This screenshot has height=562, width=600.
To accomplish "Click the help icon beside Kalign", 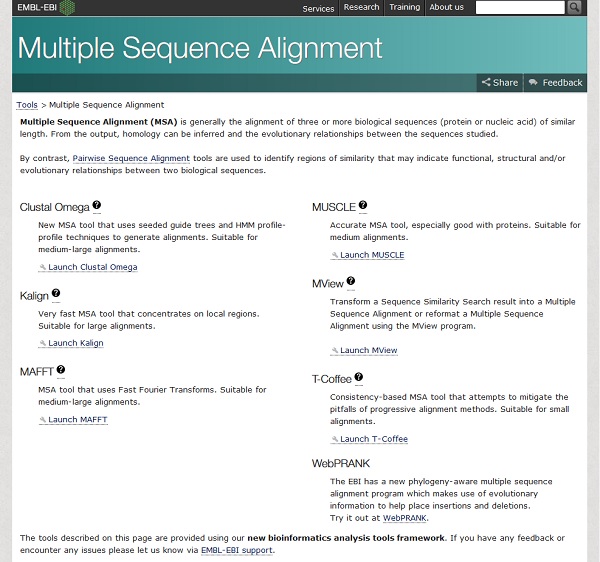I will [x=56, y=294].
